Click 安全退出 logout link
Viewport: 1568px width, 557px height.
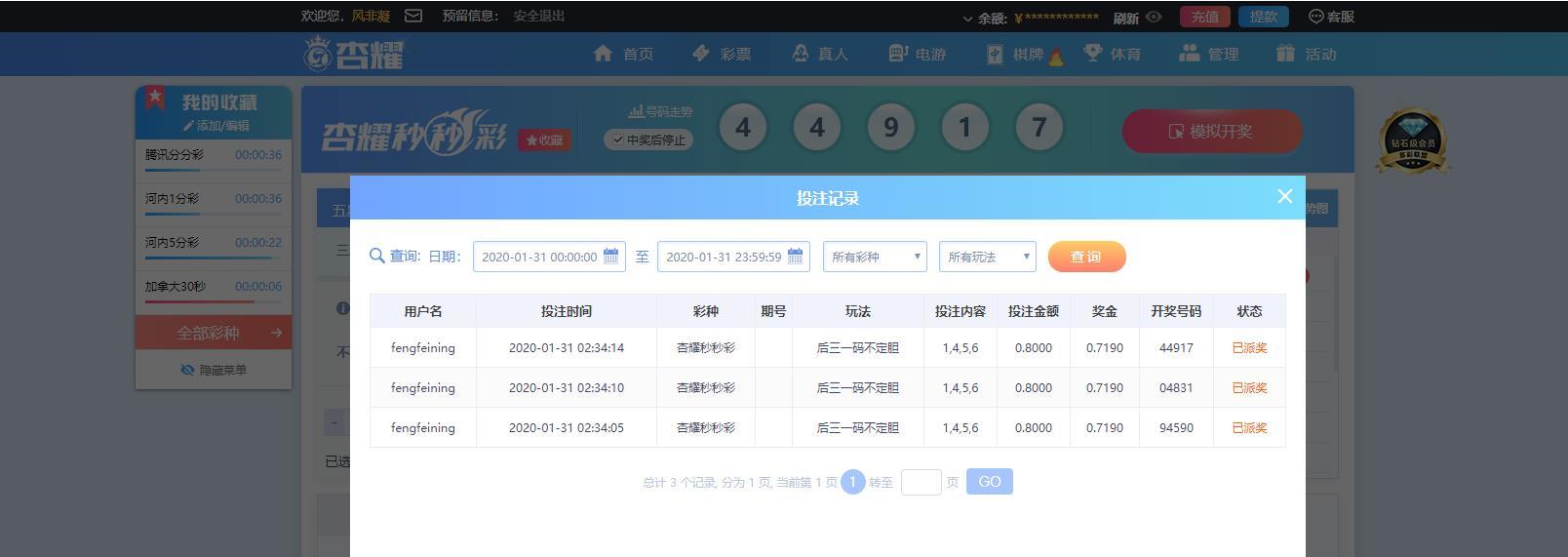pyautogui.click(x=539, y=16)
